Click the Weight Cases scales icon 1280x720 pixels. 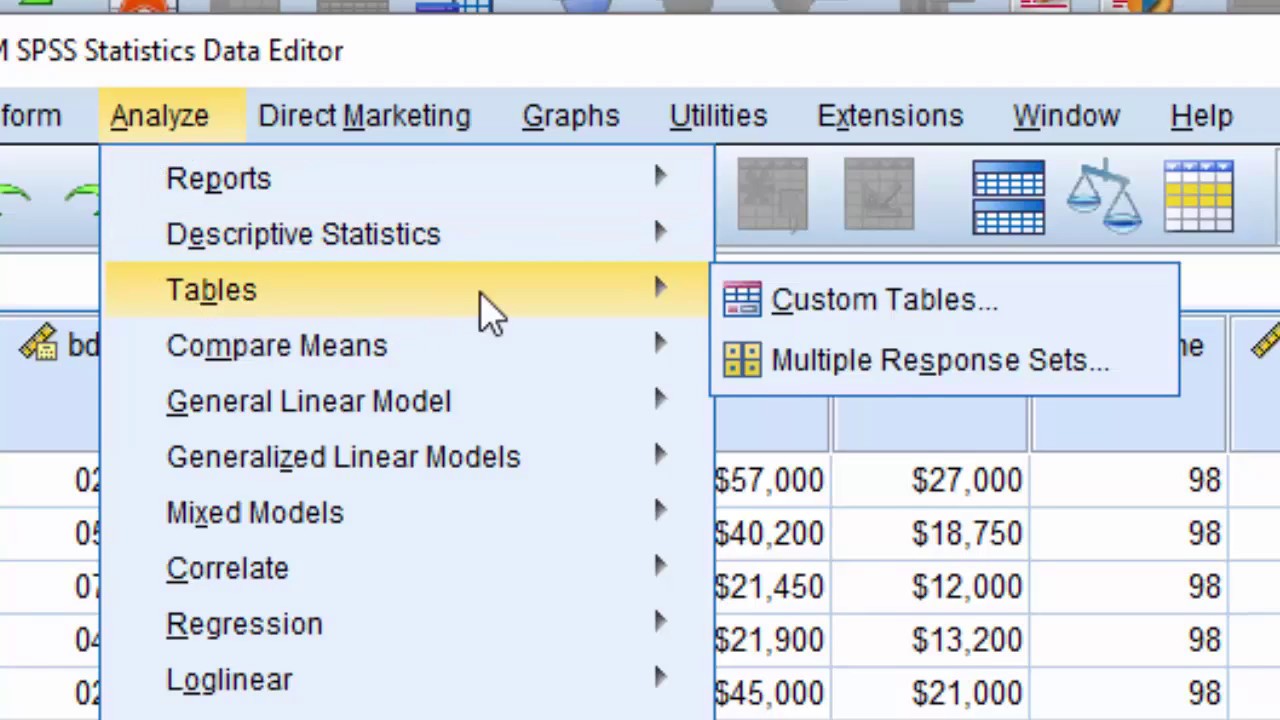1104,196
